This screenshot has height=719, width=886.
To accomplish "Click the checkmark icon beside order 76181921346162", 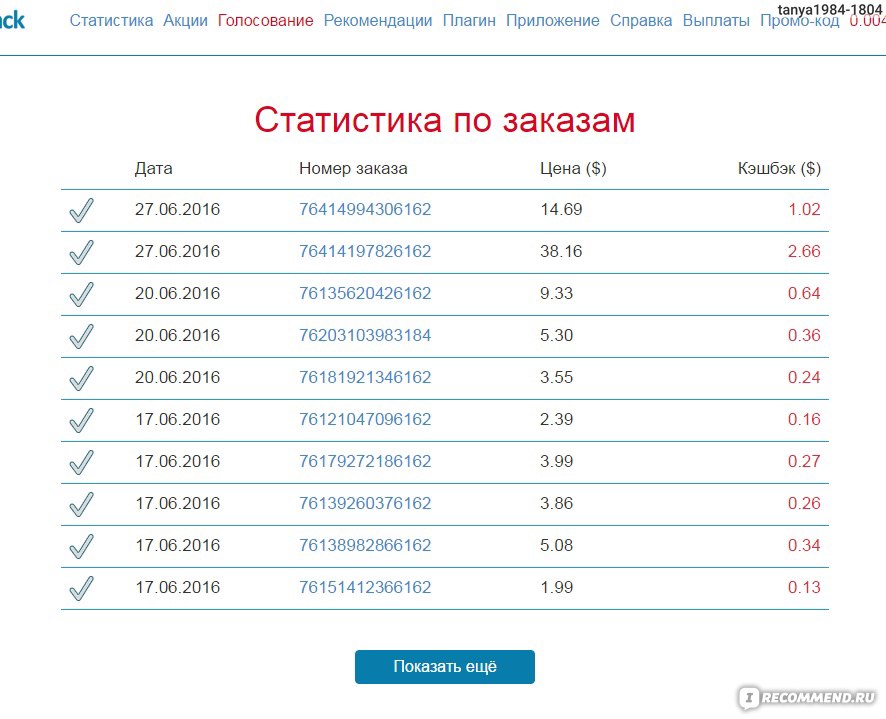I will click(82, 378).
